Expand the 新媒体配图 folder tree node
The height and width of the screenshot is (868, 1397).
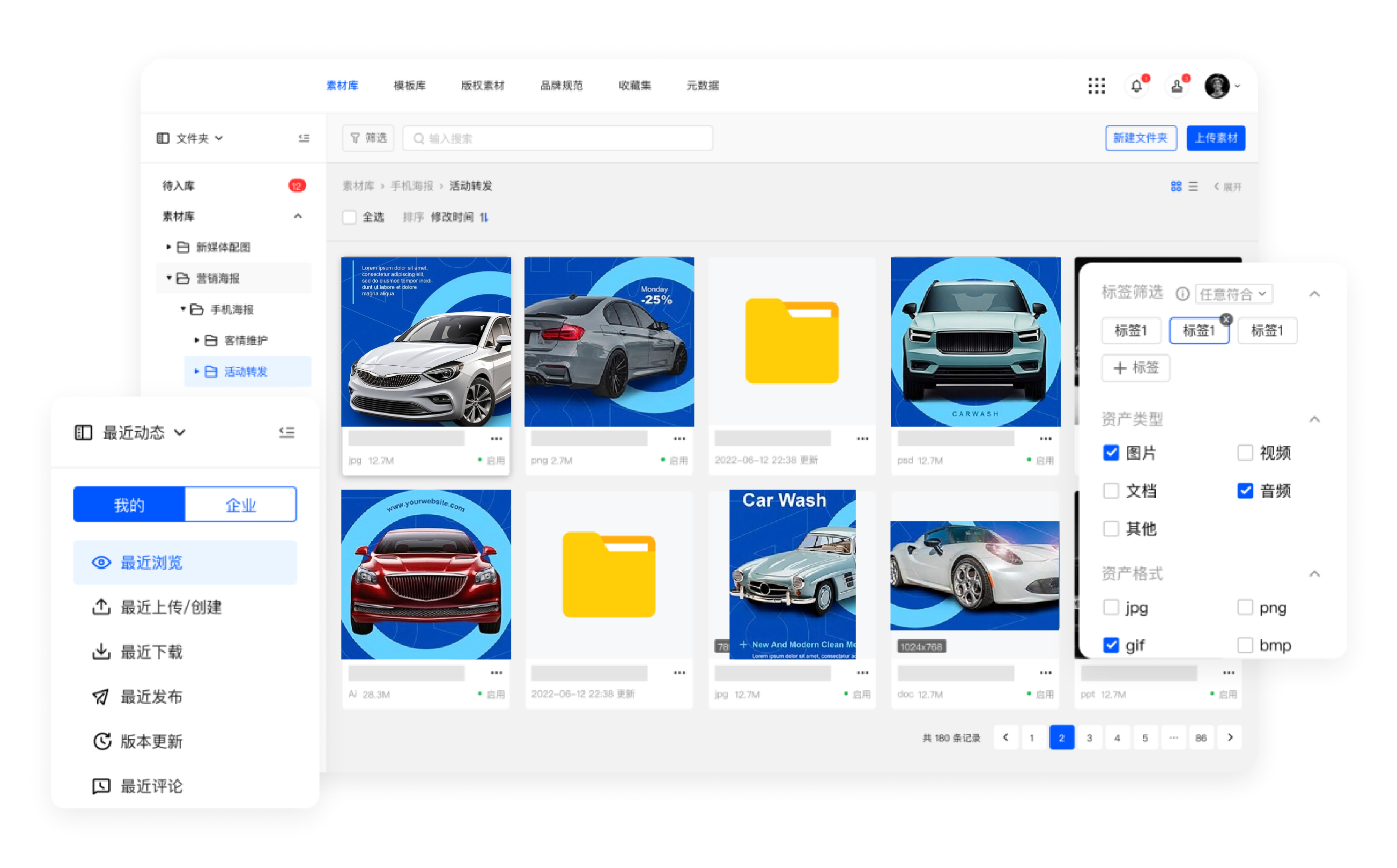pos(168,247)
